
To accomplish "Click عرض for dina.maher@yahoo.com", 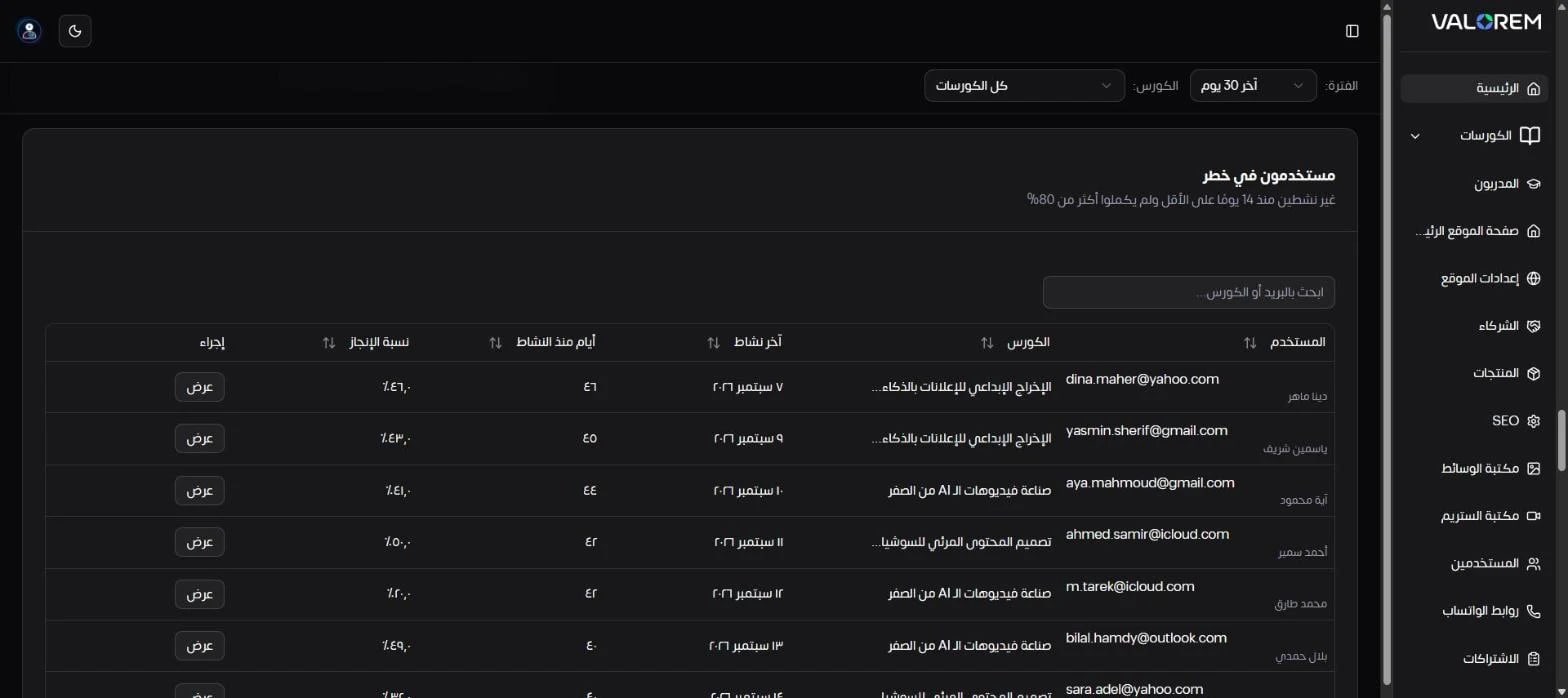I will pyautogui.click(x=200, y=387).
